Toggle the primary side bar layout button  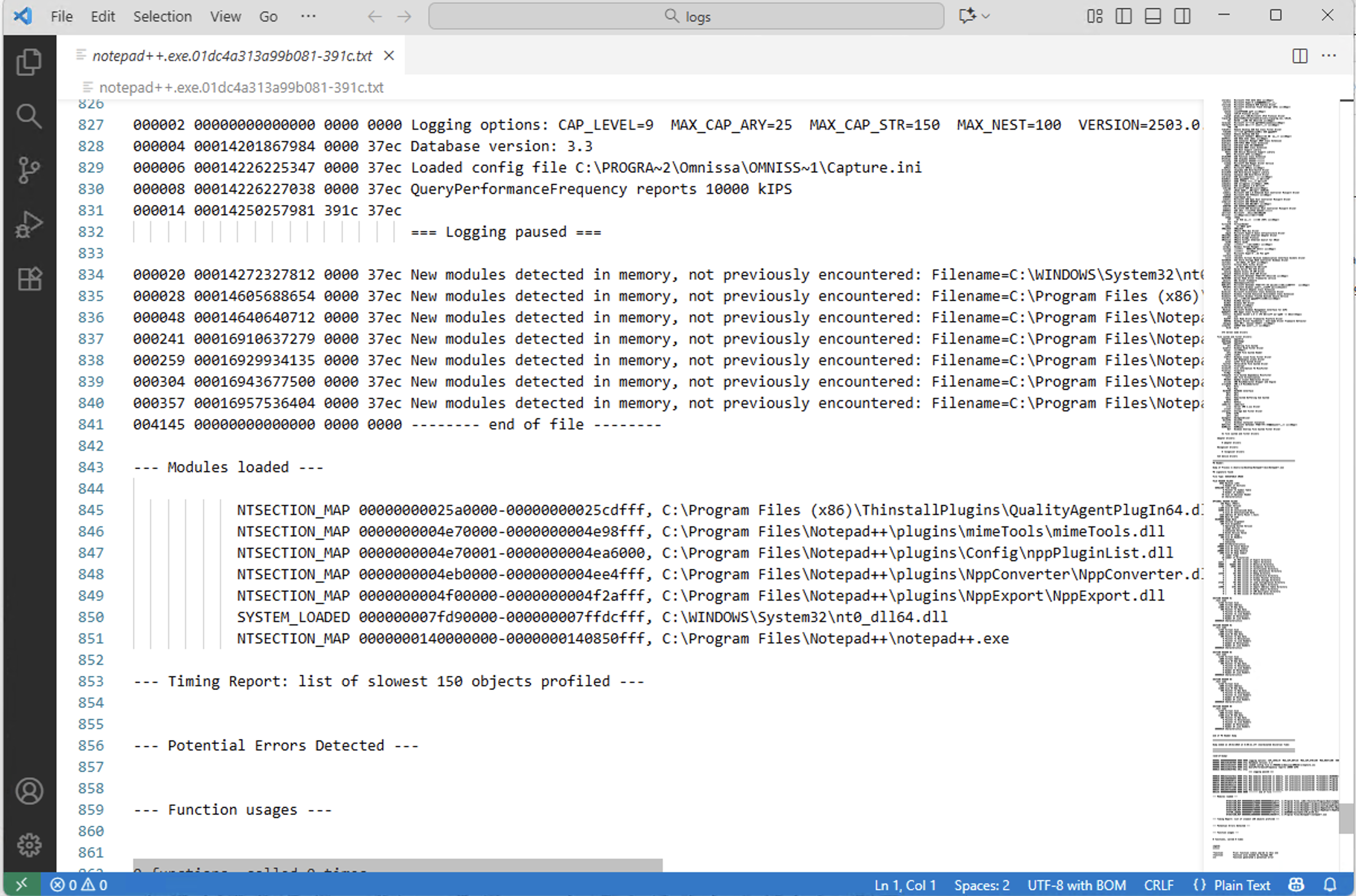coord(1123,16)
